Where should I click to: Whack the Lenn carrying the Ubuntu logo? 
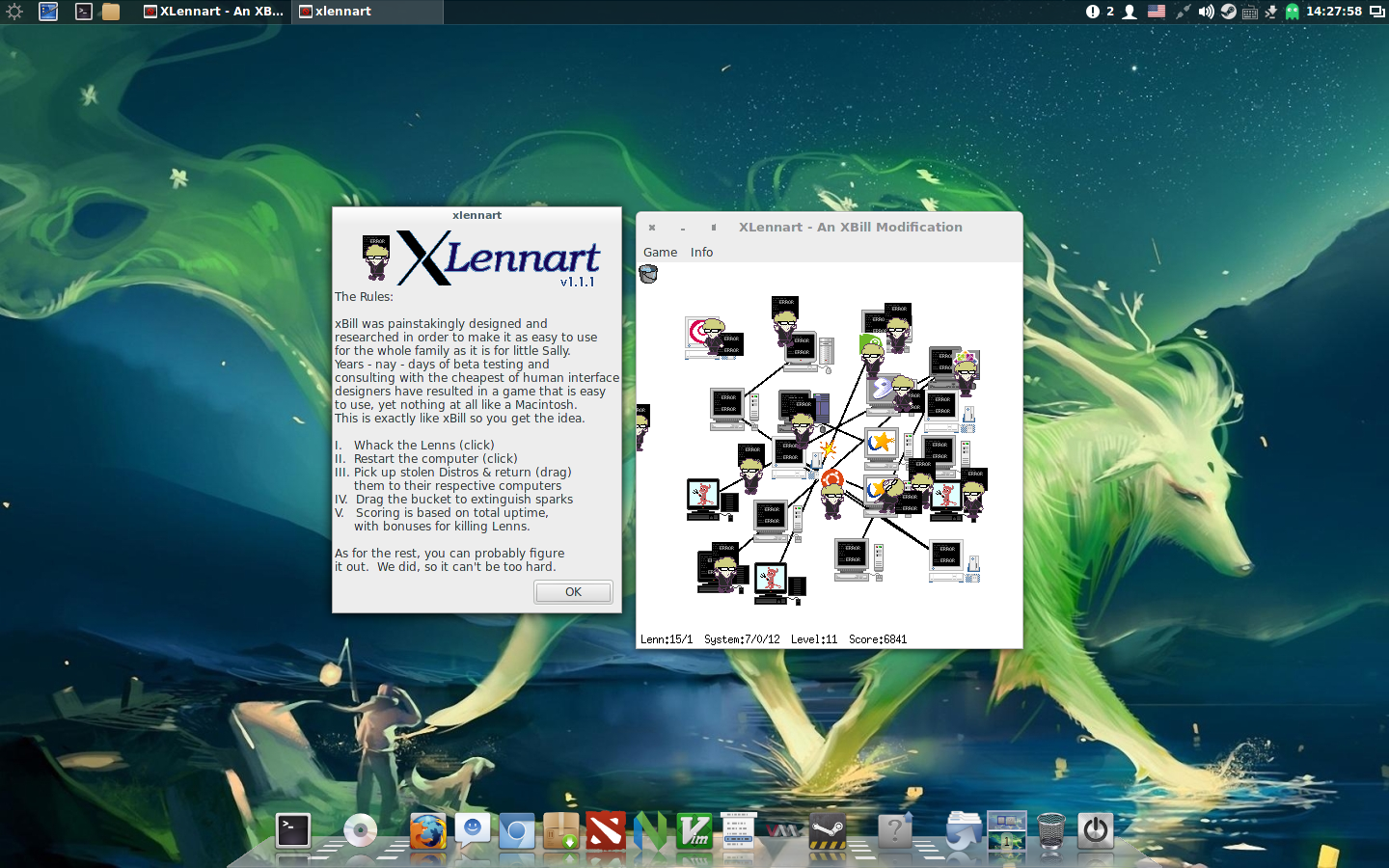pyautogui.click(x=832, y=494)
